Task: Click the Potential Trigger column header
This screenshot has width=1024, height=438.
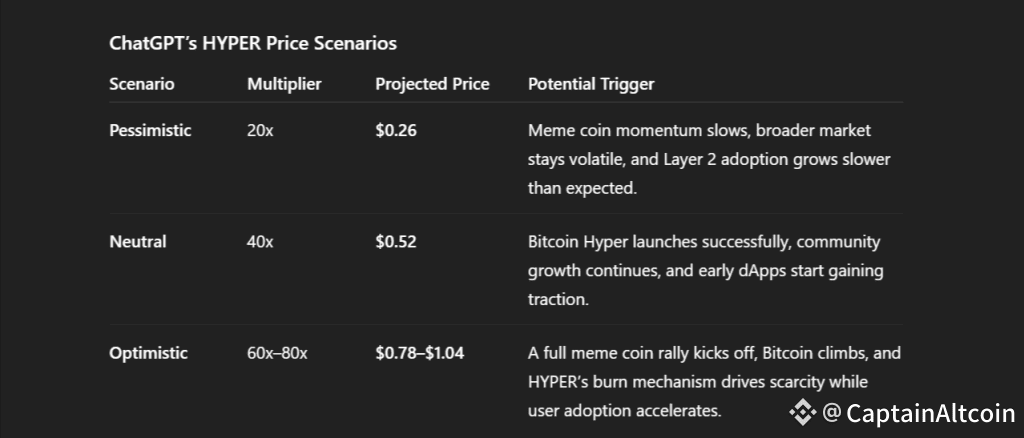Action: pos(591,84)
